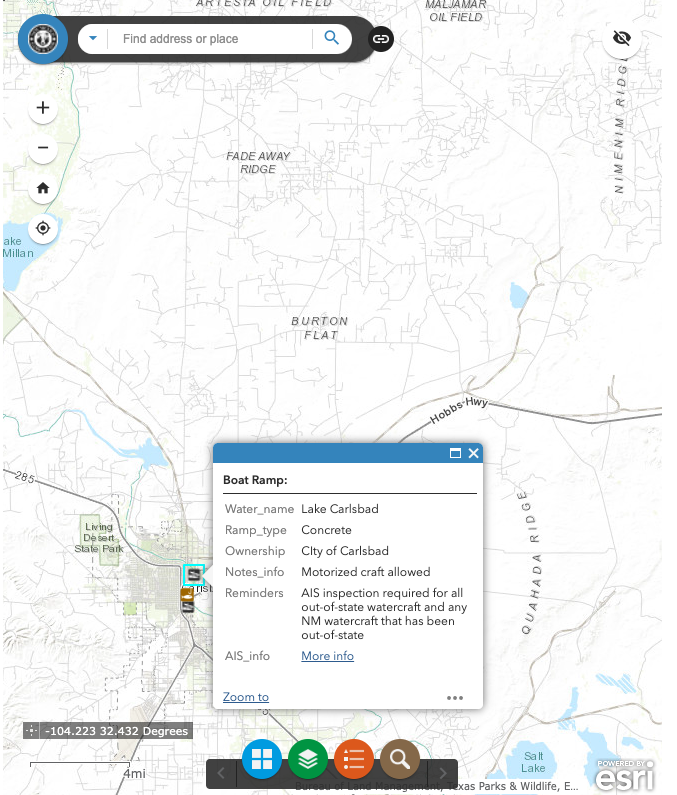
Task: Maximize the Boat Ramp popup
Action: [455, 453]
